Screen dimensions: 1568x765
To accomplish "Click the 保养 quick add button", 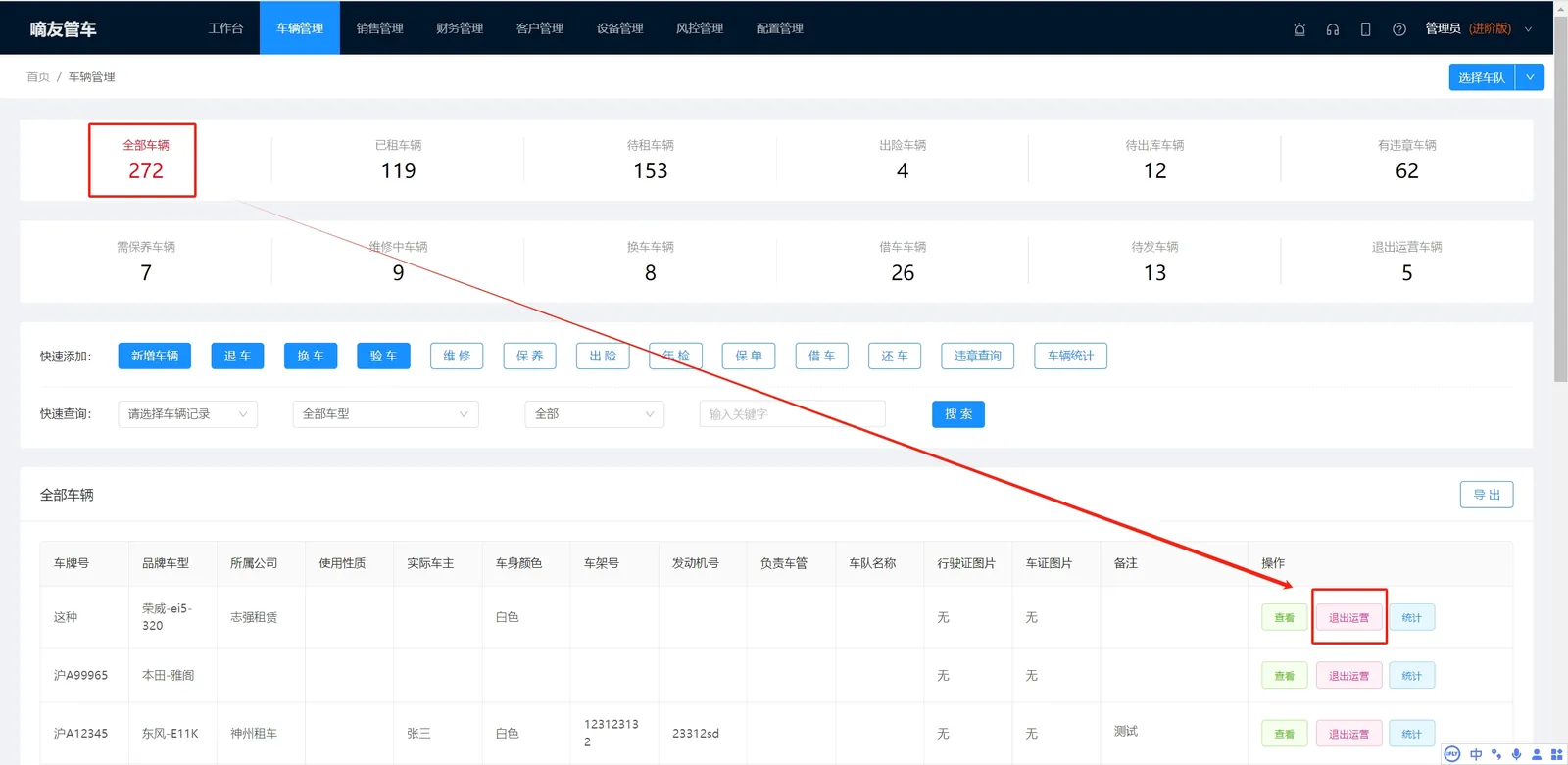I will (529, 356).
